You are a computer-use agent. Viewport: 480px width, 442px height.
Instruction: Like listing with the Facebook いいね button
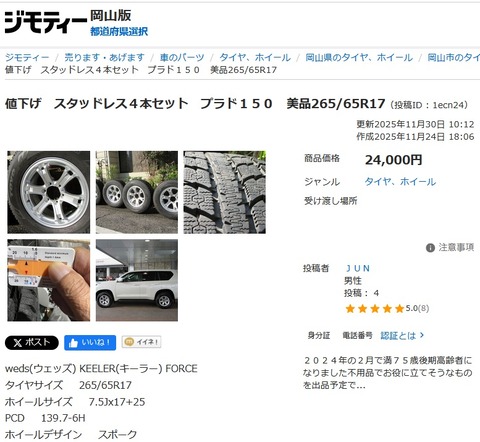click(90, 342)
